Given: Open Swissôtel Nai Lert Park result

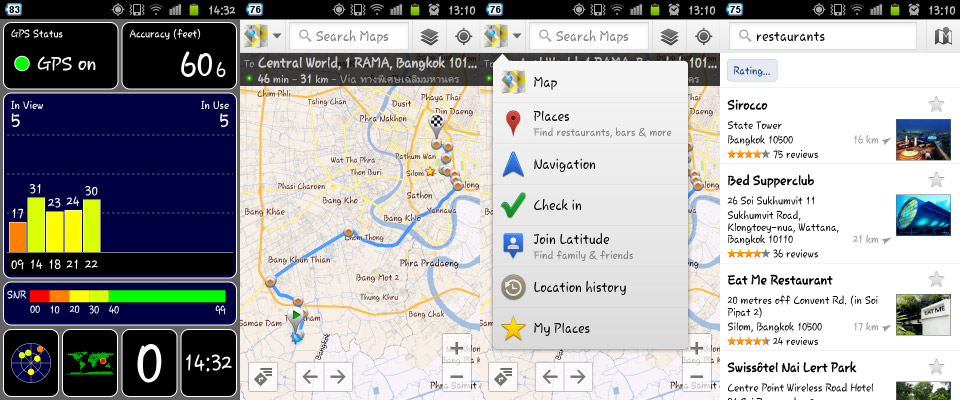Looking at the screenshot, I should (x=792, y=368).
